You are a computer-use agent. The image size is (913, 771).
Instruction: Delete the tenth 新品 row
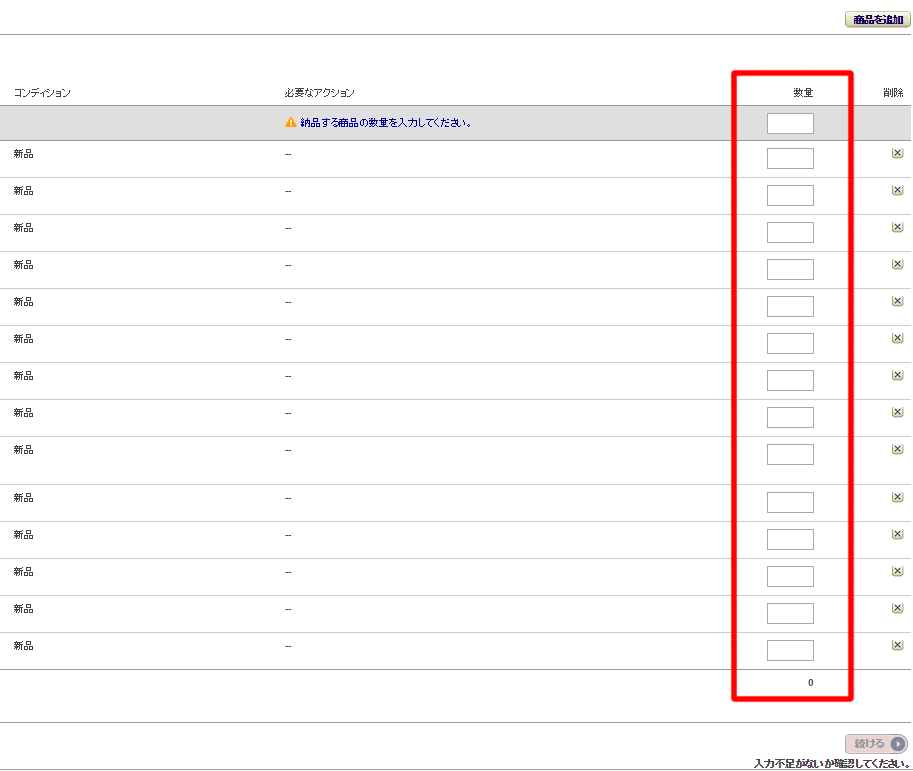click(897, 497)
